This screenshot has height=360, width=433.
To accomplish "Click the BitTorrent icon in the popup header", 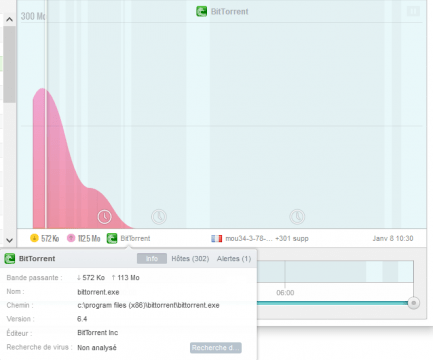I will tap(10, 259).
